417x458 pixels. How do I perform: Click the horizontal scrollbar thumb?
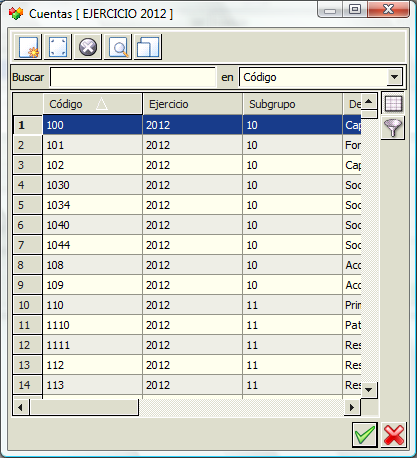click(84, 407)
